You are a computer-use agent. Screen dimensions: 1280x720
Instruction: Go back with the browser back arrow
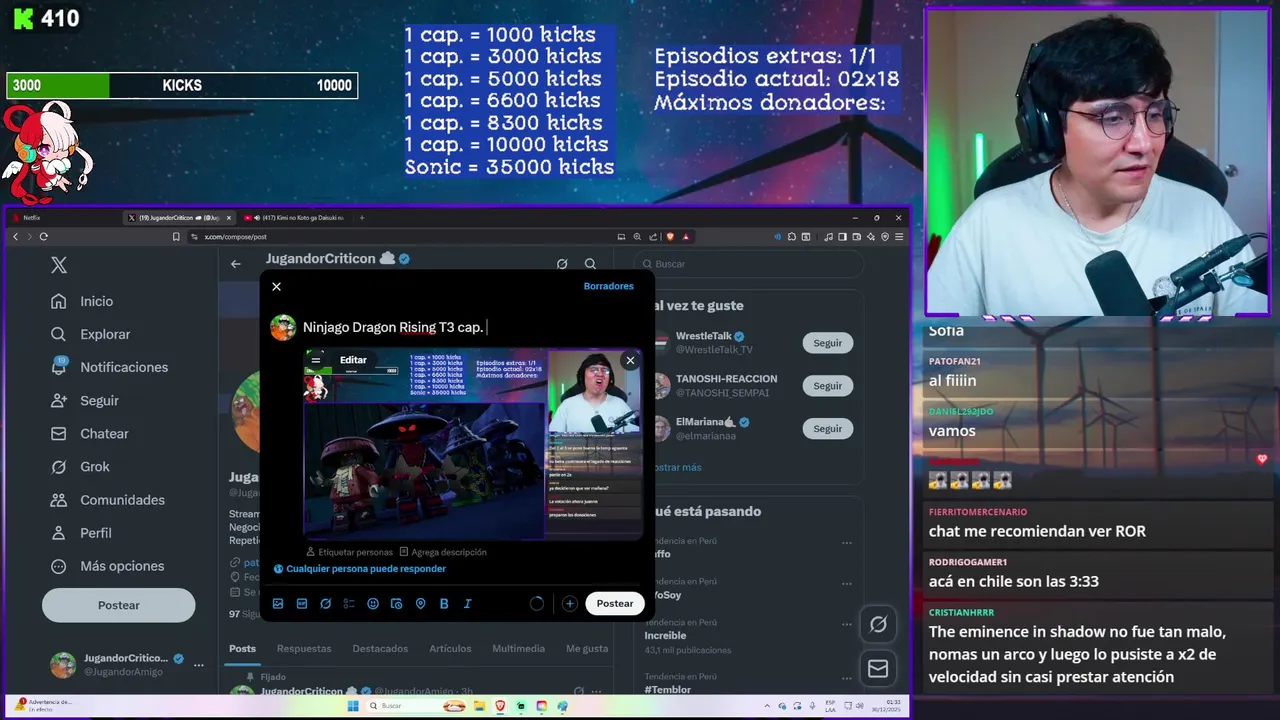[15, 237]
